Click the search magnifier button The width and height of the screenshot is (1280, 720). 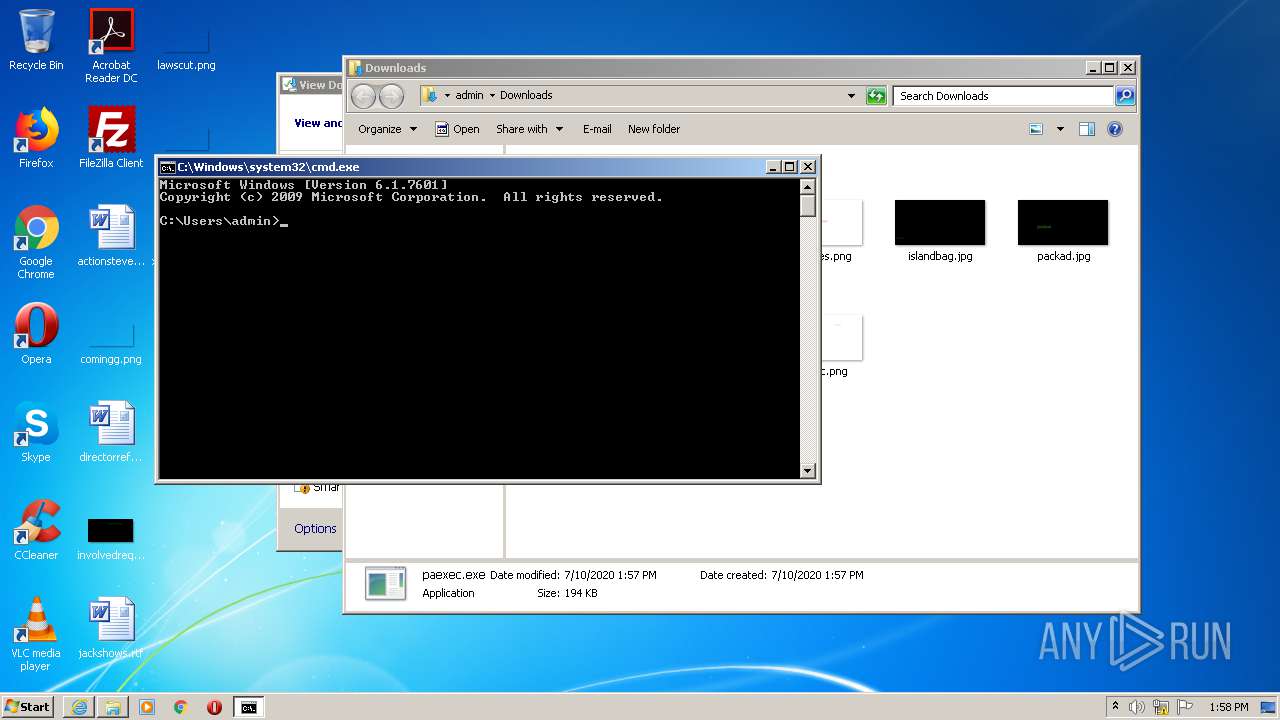point(1125,96)
